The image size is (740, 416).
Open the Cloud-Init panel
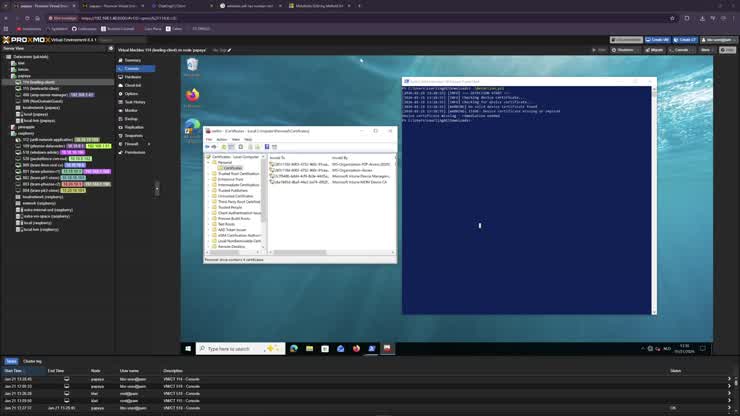[x=133, y=85]
